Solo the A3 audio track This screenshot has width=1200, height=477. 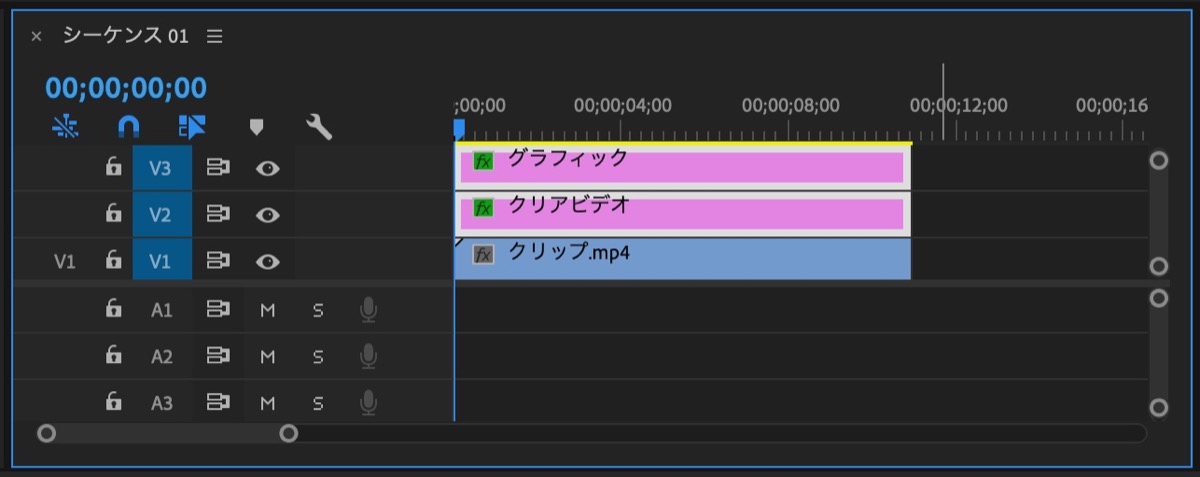(318, 404)
